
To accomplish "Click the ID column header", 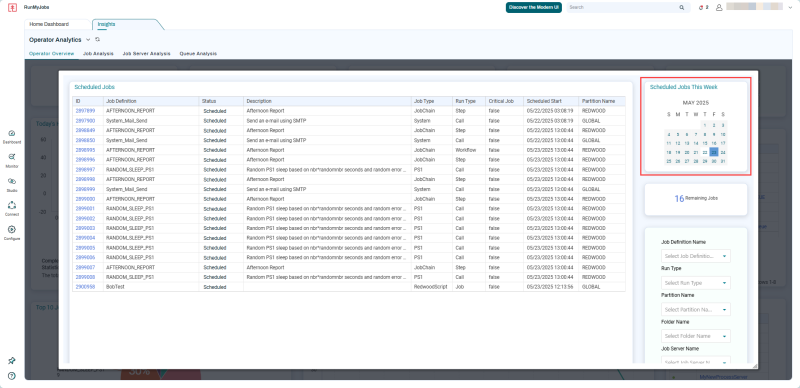I will tap(88, 101).
